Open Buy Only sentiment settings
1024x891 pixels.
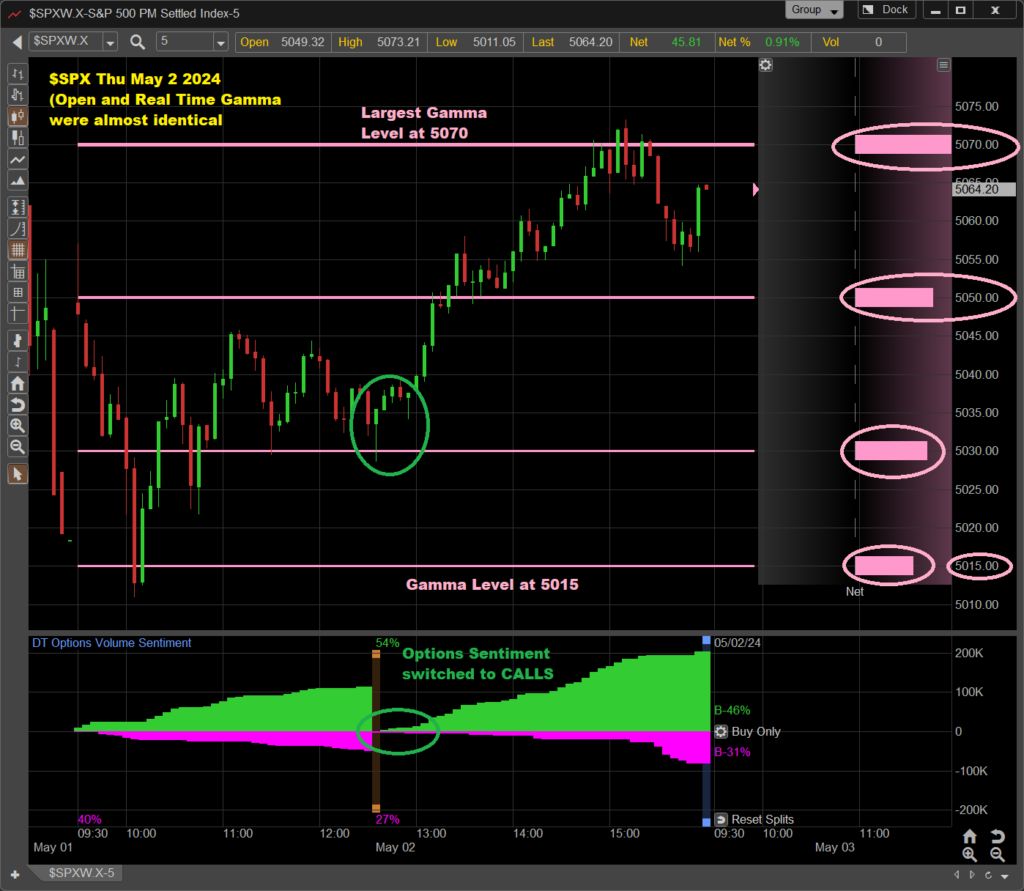[721, 732]
